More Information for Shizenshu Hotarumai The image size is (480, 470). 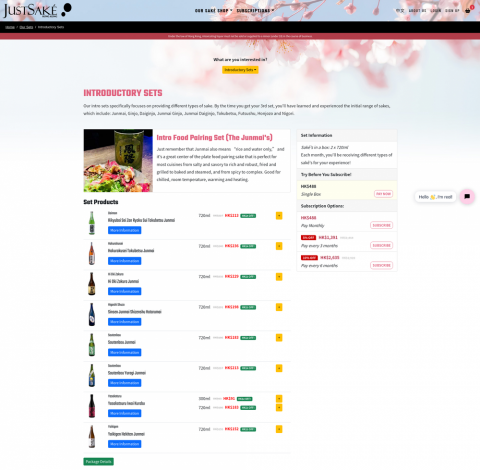124,322
